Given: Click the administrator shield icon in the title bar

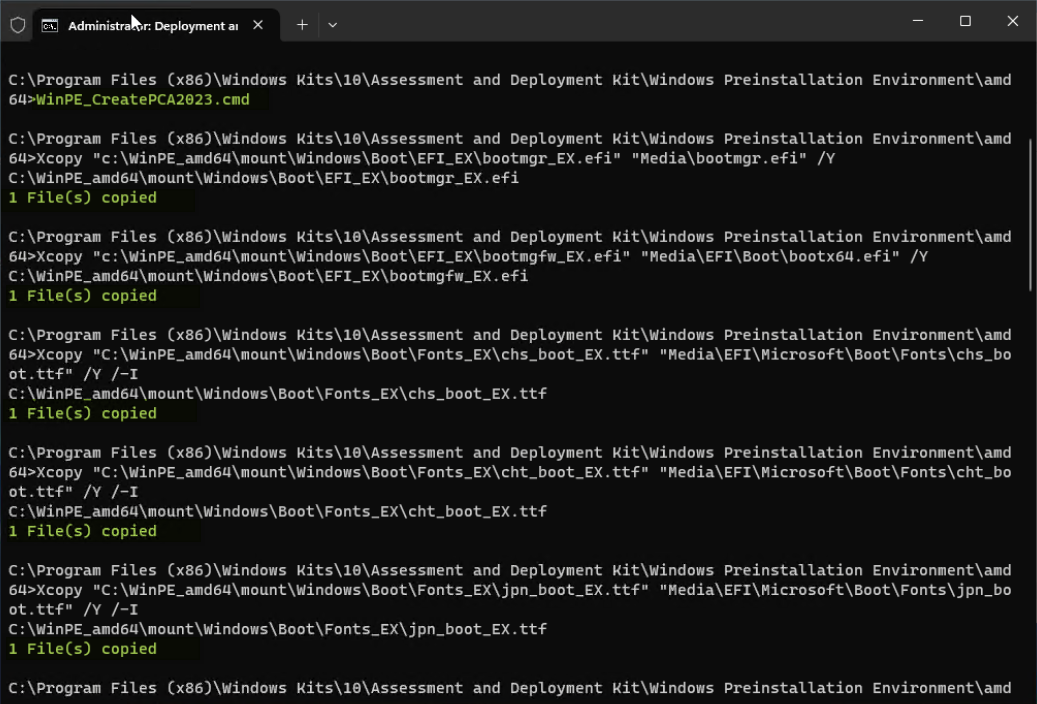Looking at the screenshot, I should pyautogui.click(x=16, y=21).
